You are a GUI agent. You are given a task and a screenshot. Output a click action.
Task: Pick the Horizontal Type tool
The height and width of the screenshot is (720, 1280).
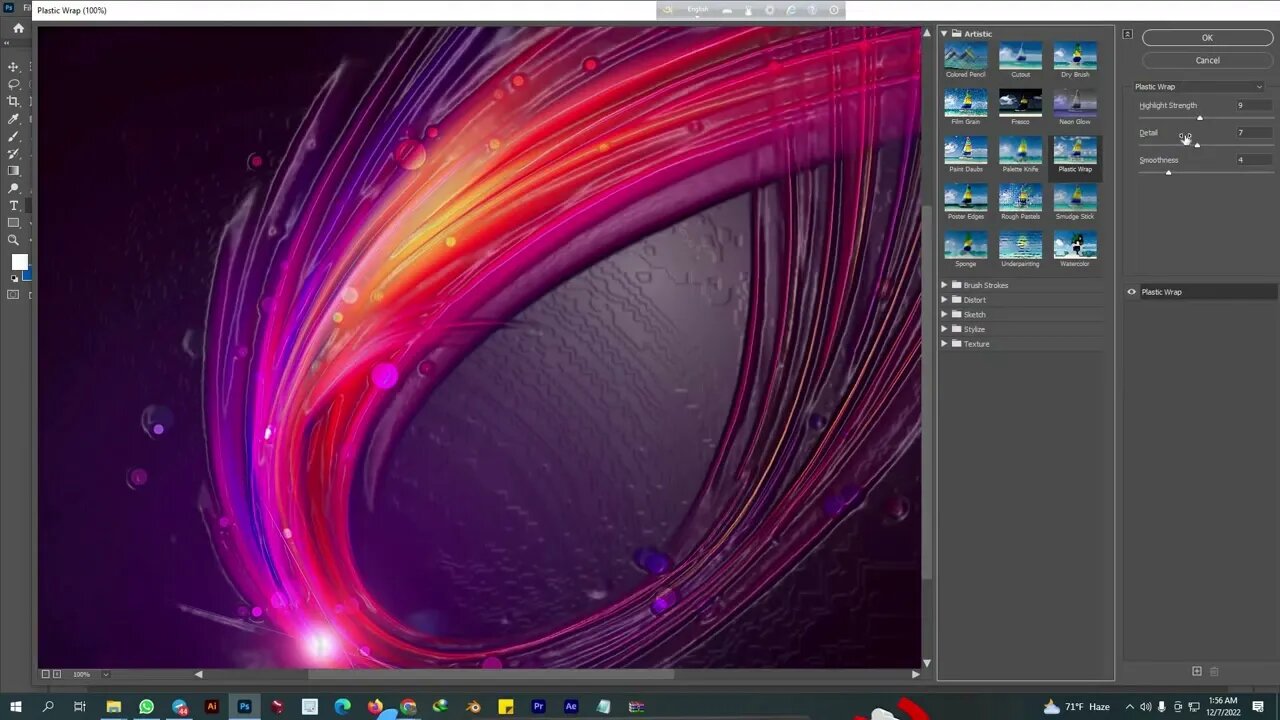[x=14, y=205]
